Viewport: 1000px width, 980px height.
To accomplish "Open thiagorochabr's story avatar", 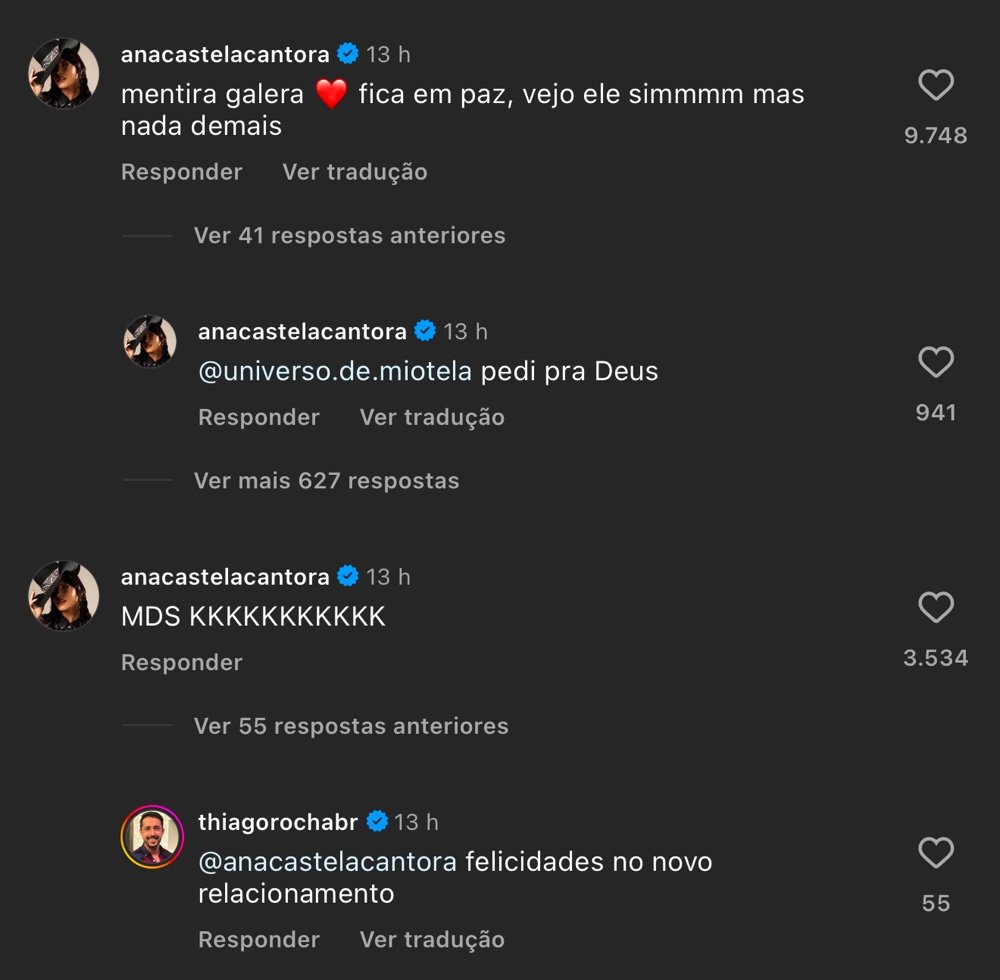I will (x=152, y=837).
